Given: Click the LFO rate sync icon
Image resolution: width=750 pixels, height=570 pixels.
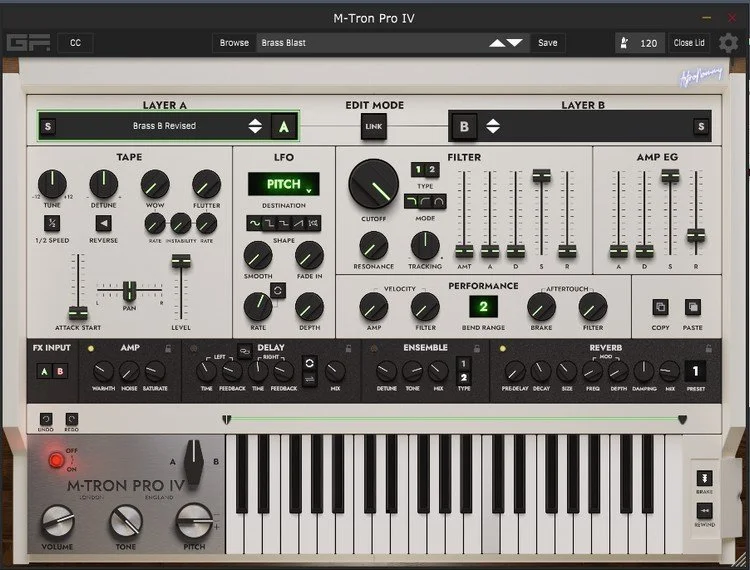Looking at the screenshot, I should click(278, 290).
